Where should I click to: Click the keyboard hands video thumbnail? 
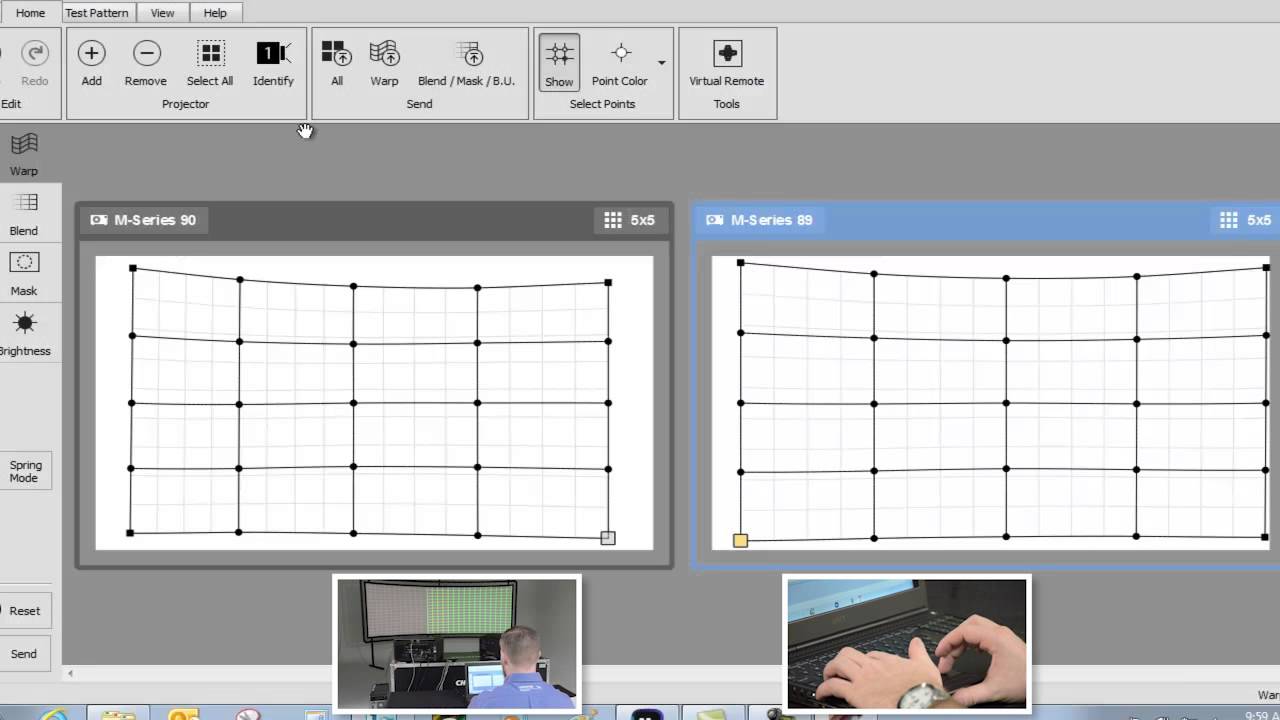pyautogui.click(x=907, y=644)
